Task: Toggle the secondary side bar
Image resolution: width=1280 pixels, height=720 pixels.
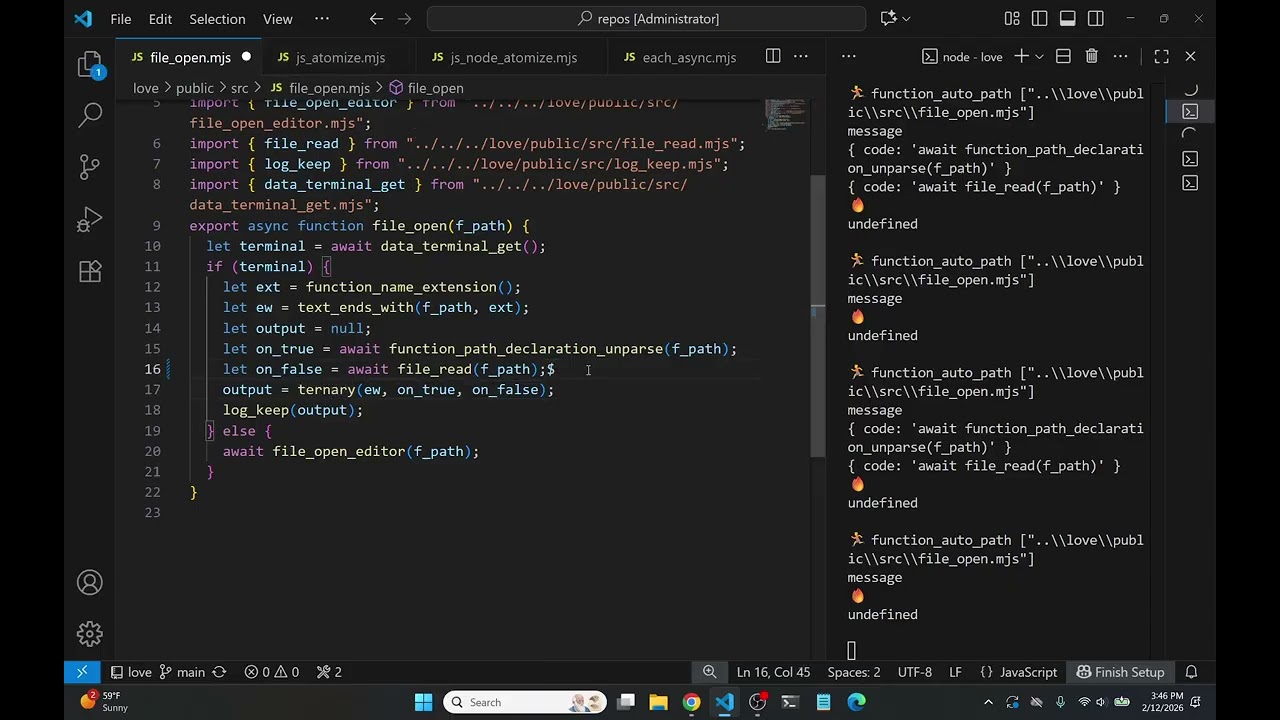Action: (x=1096, y=18)
